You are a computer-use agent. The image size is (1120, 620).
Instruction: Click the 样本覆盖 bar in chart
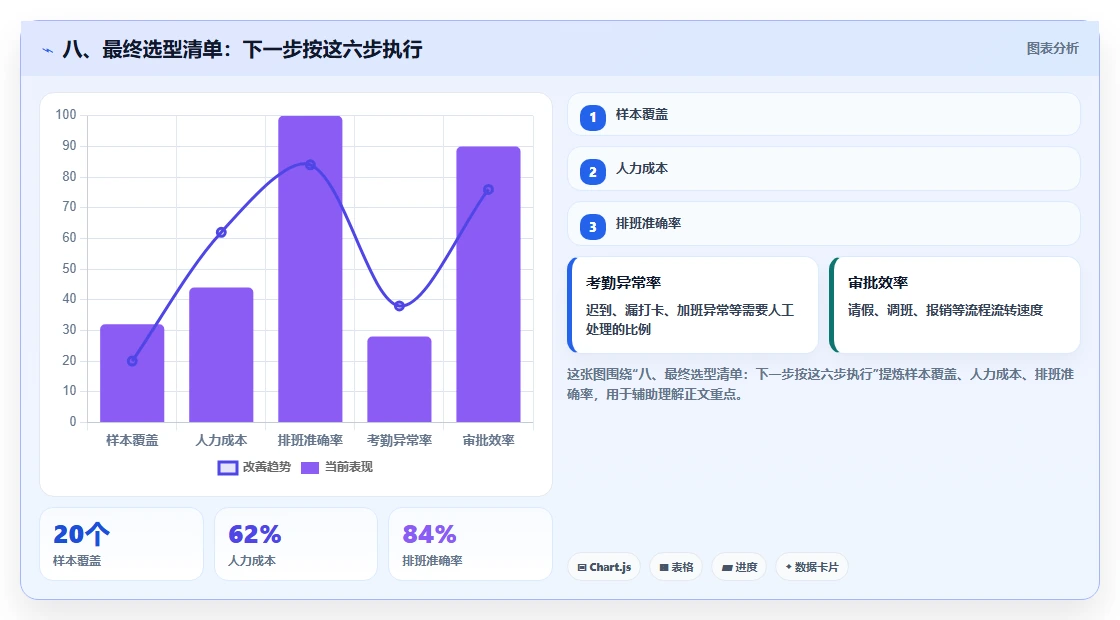(132, 374)
